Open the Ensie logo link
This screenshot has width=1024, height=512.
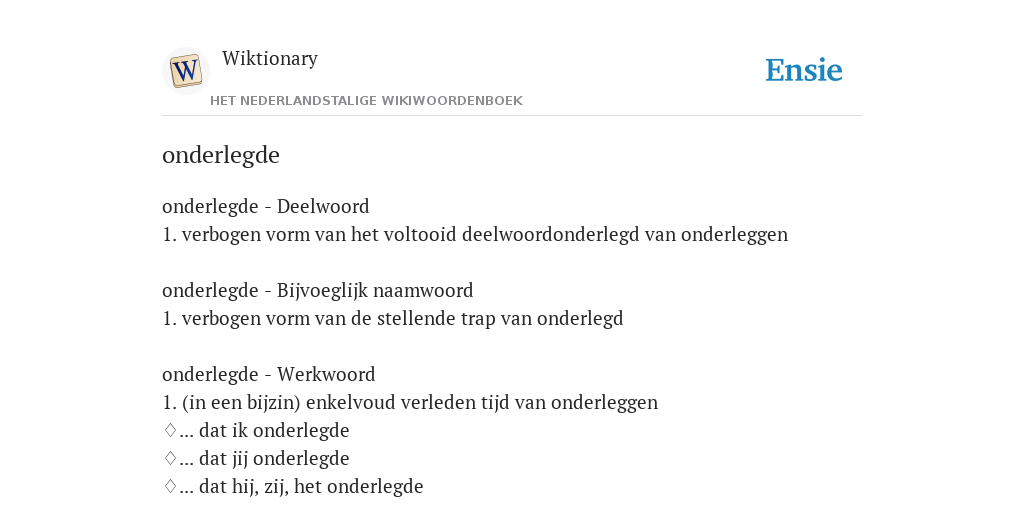click(804, 71)
